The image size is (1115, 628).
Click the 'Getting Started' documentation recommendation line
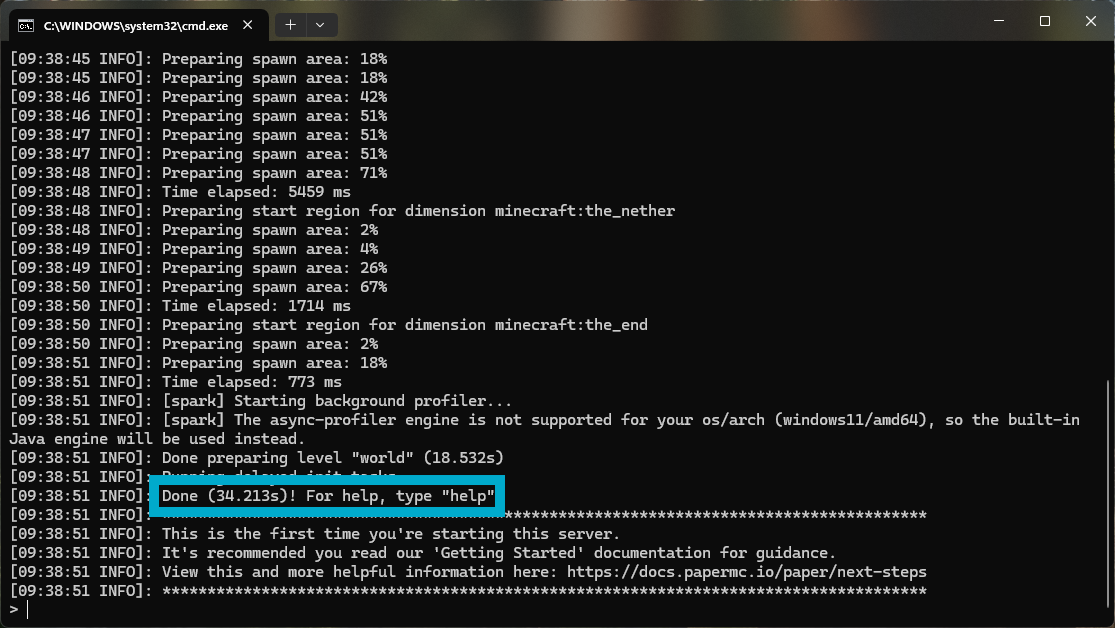point(498,553)
